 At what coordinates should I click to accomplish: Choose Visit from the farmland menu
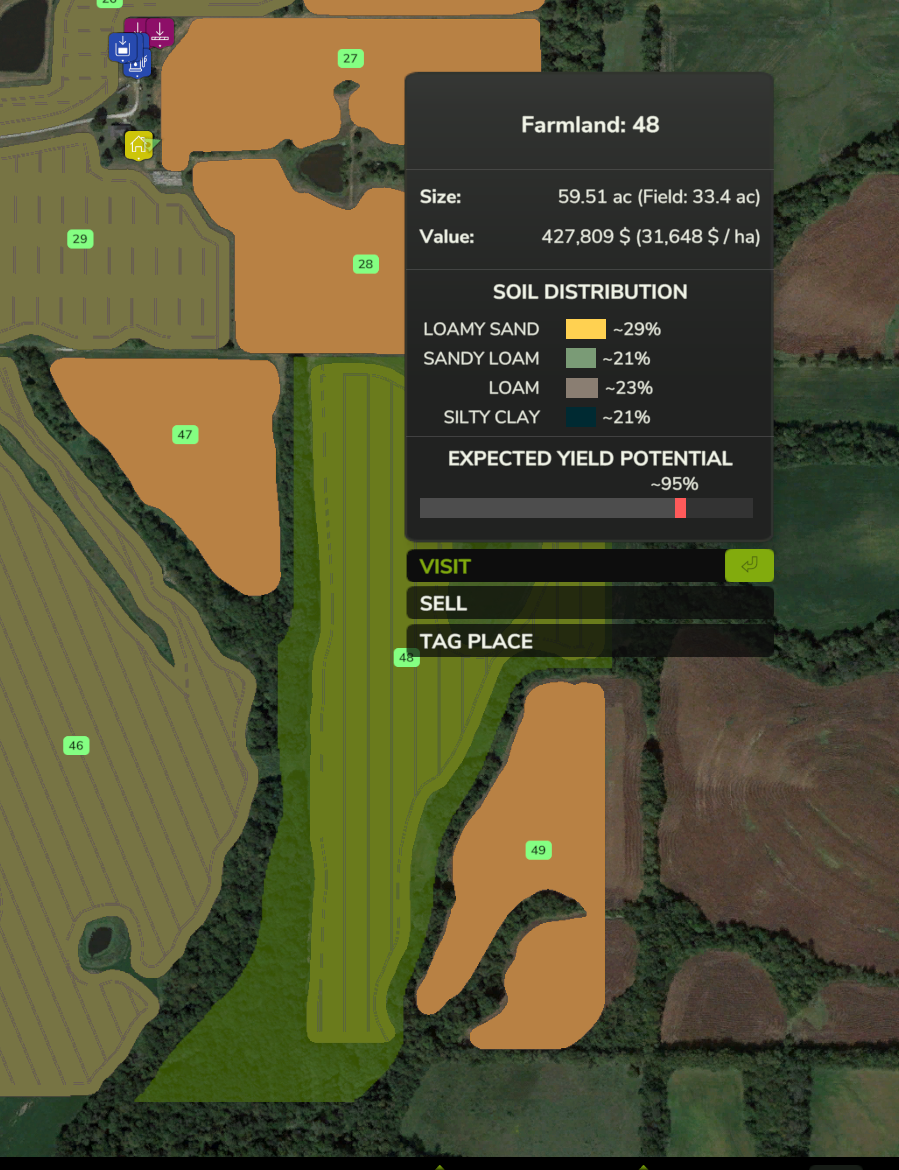(x=565, y=566)
